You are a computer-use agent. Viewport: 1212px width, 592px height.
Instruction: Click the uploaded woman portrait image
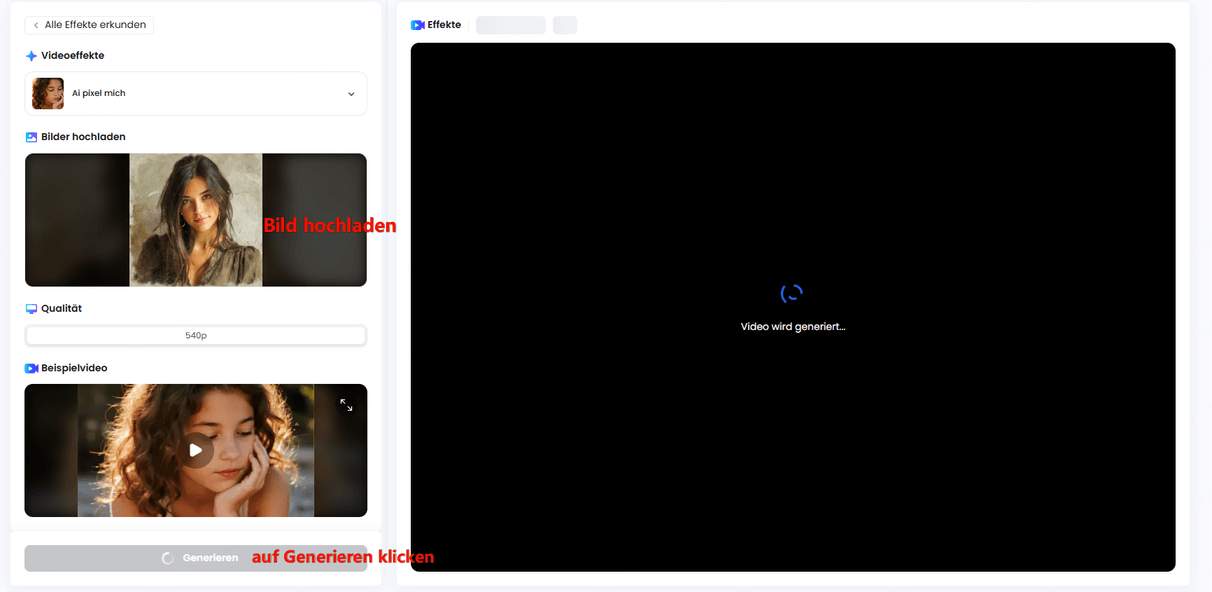196,220
